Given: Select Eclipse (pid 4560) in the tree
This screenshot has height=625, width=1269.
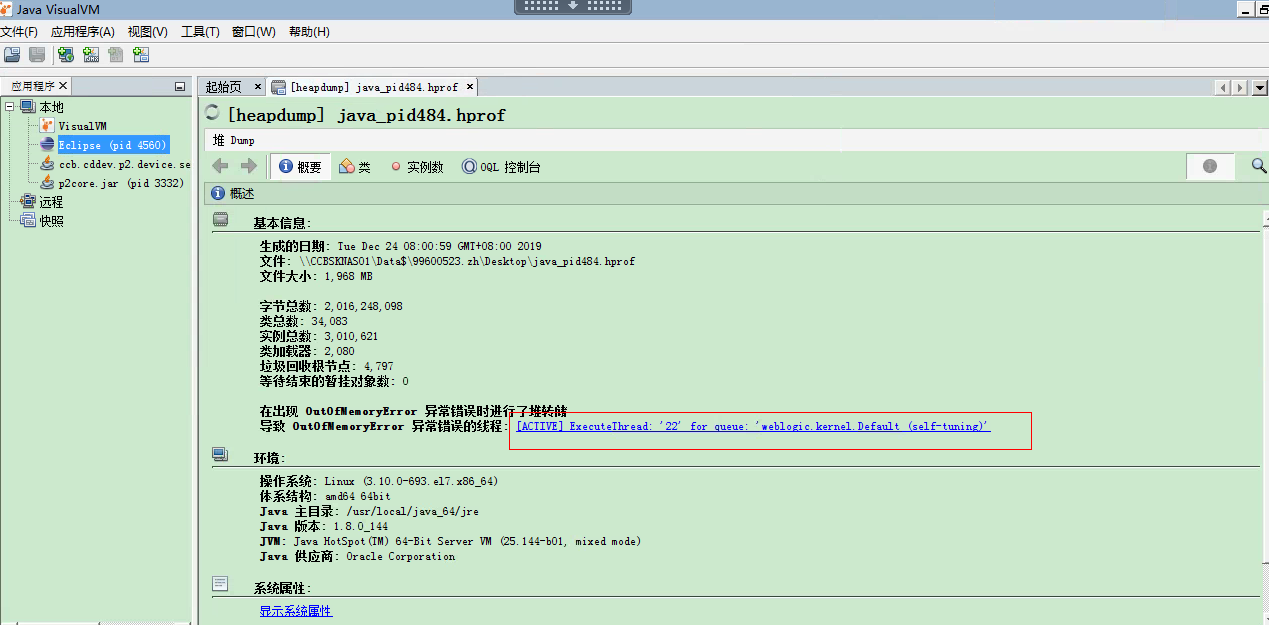Looking at the screenshot, I should (113, 145).
